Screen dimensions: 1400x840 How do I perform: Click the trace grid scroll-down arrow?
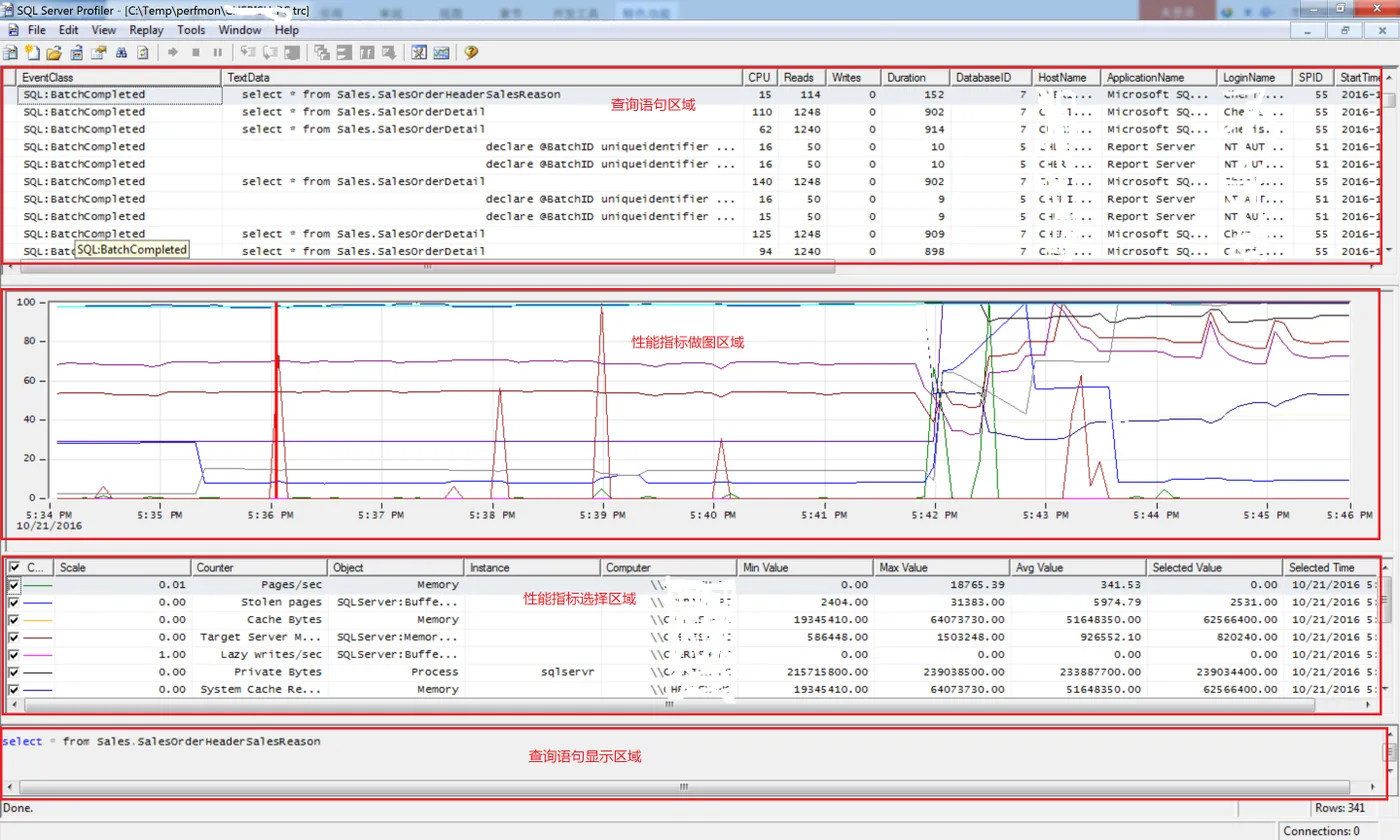point(1388,250)
